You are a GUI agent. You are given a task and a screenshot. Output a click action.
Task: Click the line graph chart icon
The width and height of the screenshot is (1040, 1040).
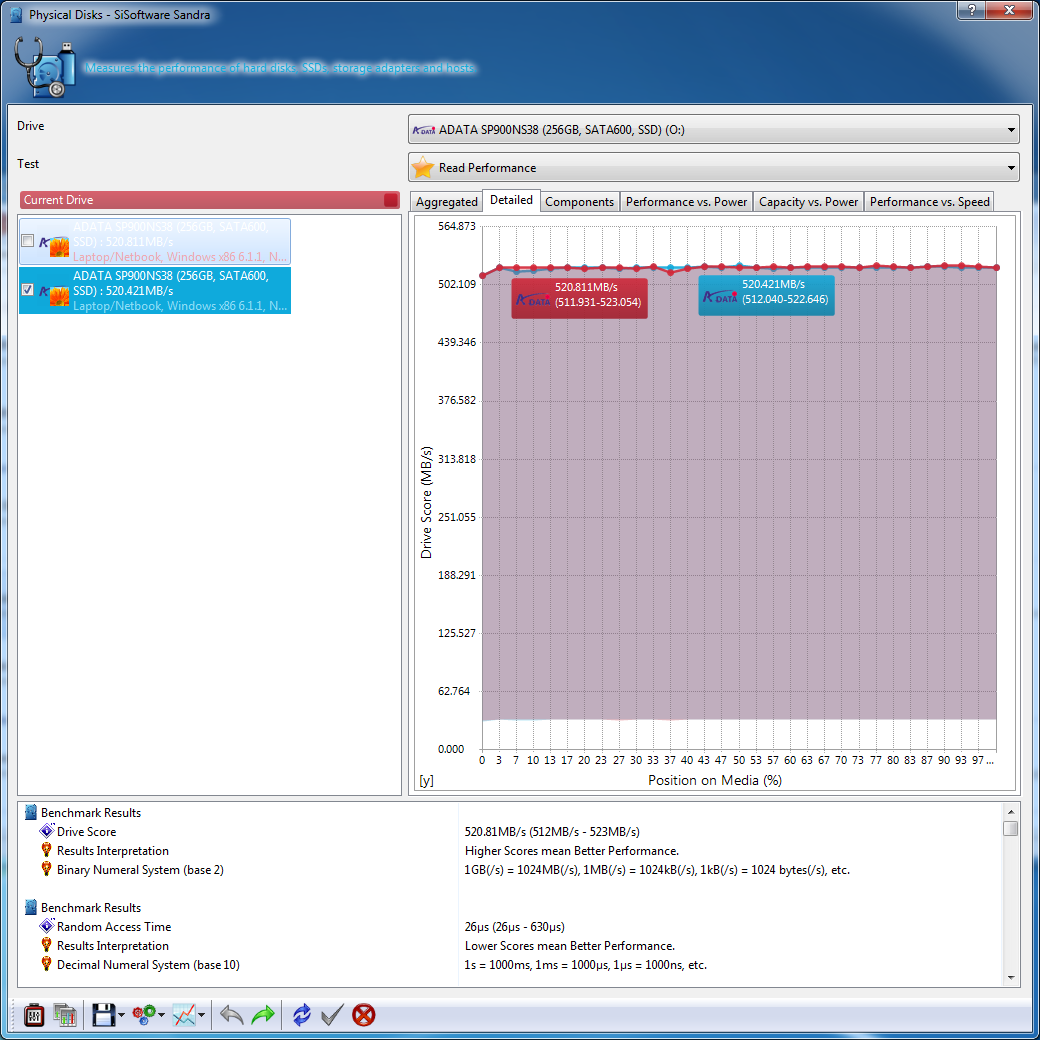(184, 1015)
